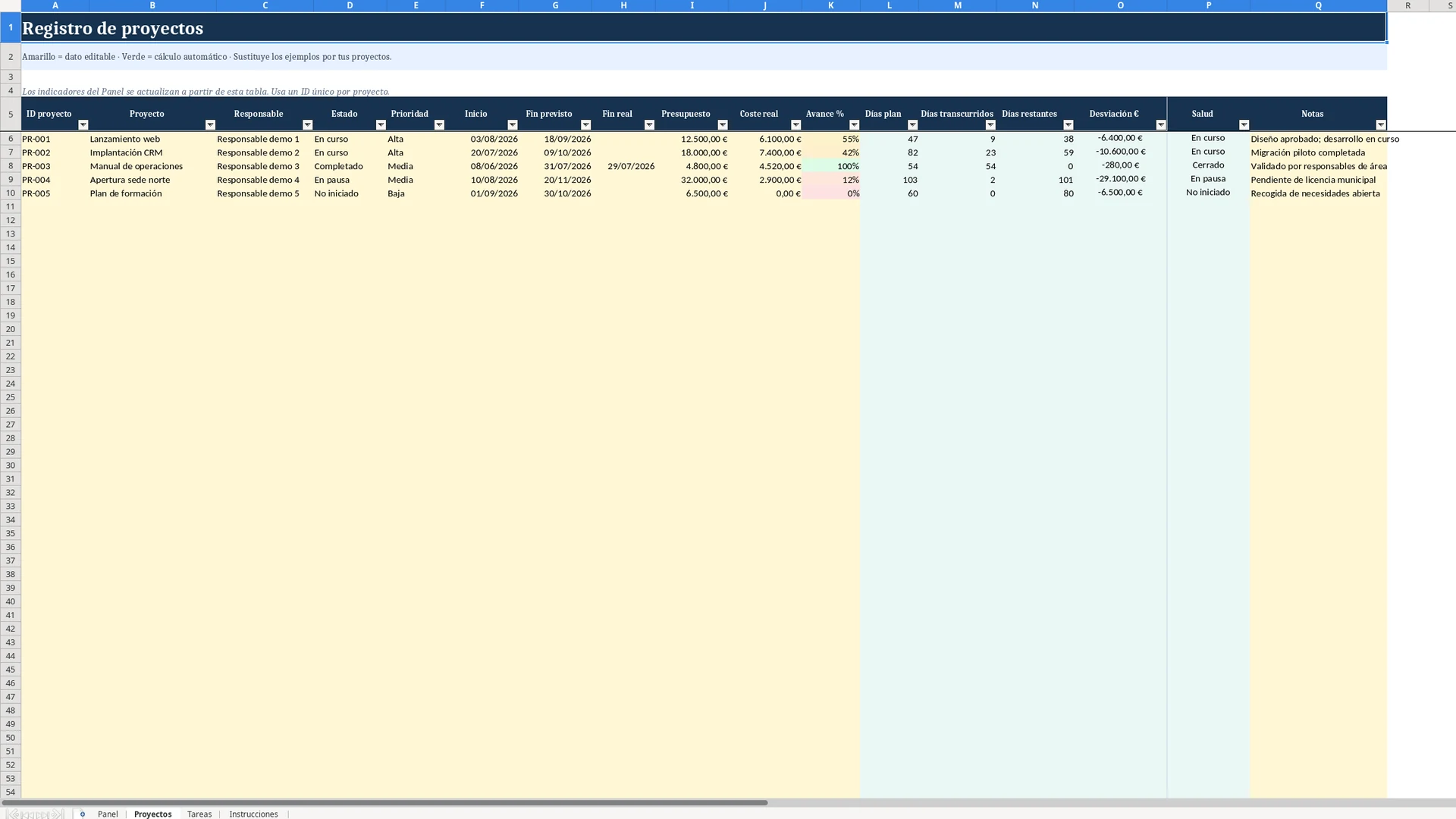Switch to the Tareas sheet tab

199,814
